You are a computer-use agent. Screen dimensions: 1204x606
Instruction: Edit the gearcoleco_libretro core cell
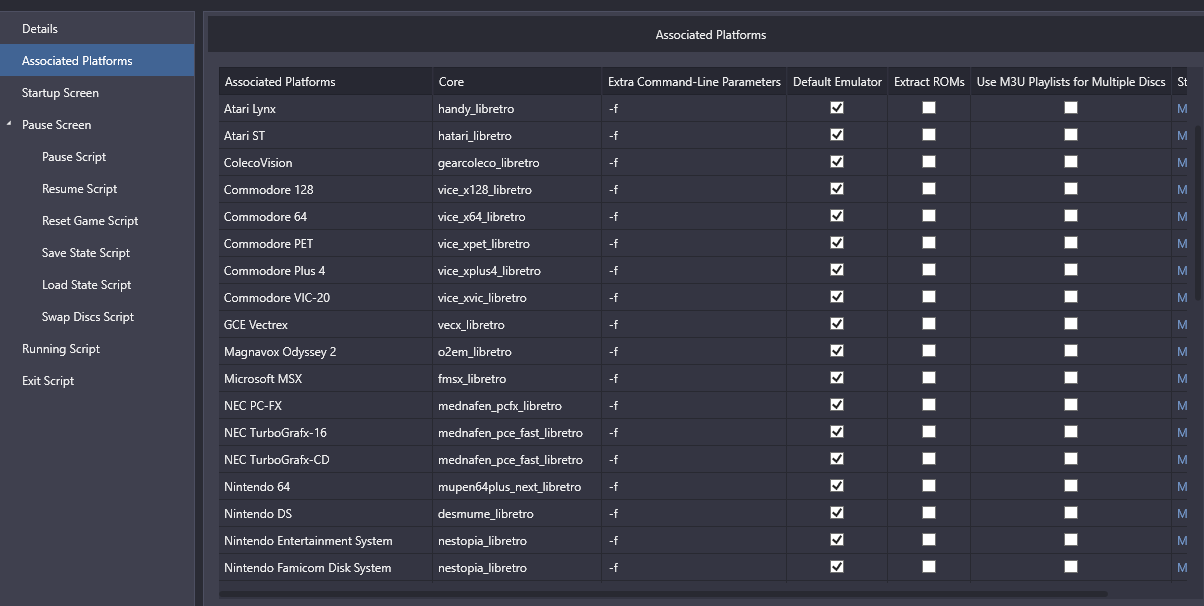[x=517, y=162]
